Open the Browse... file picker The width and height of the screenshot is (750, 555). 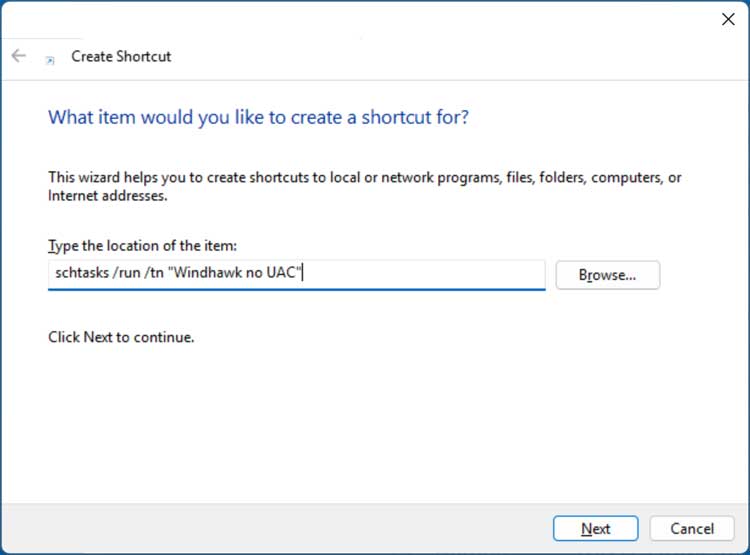607,275
